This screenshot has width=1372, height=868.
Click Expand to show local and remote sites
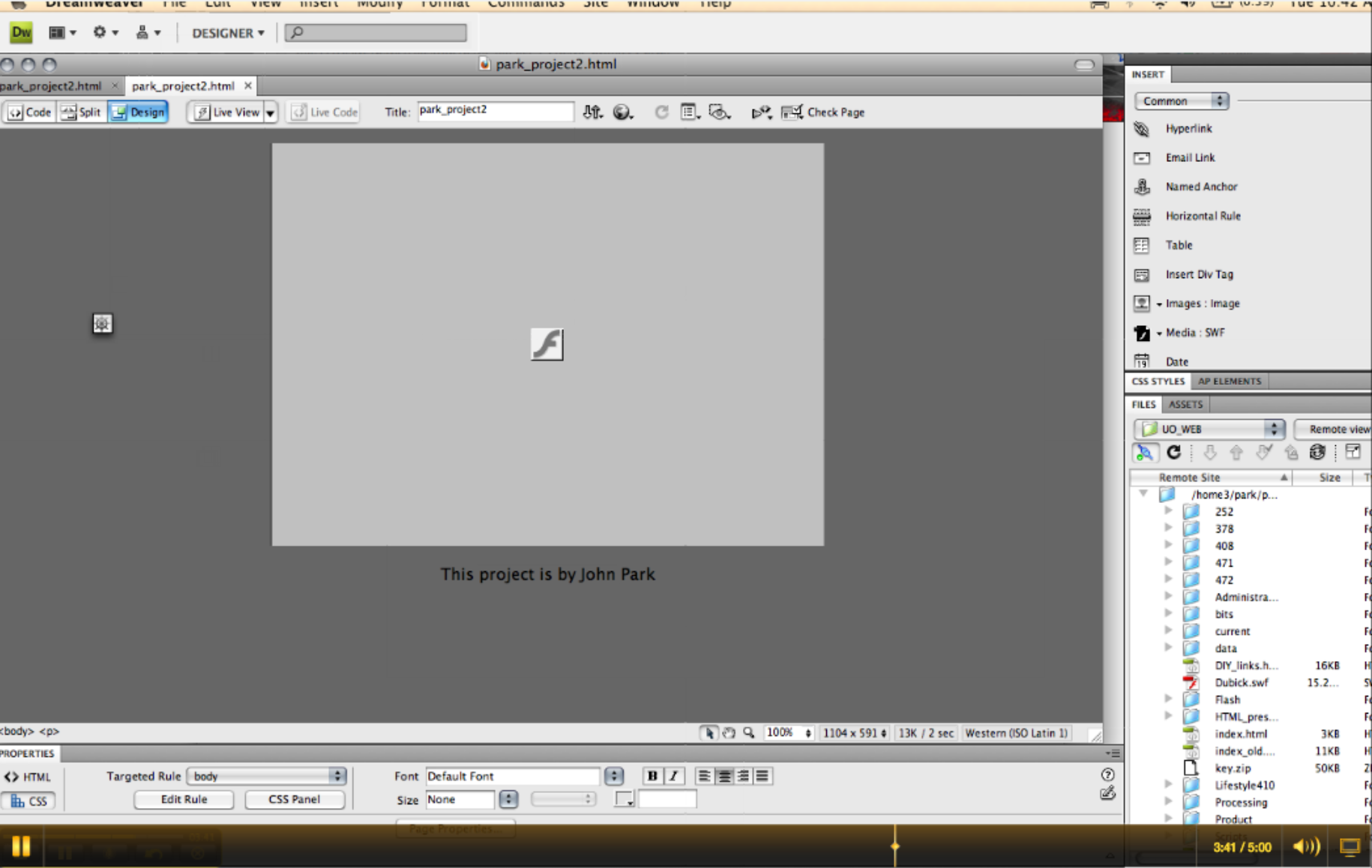[x=1353, y=452]
